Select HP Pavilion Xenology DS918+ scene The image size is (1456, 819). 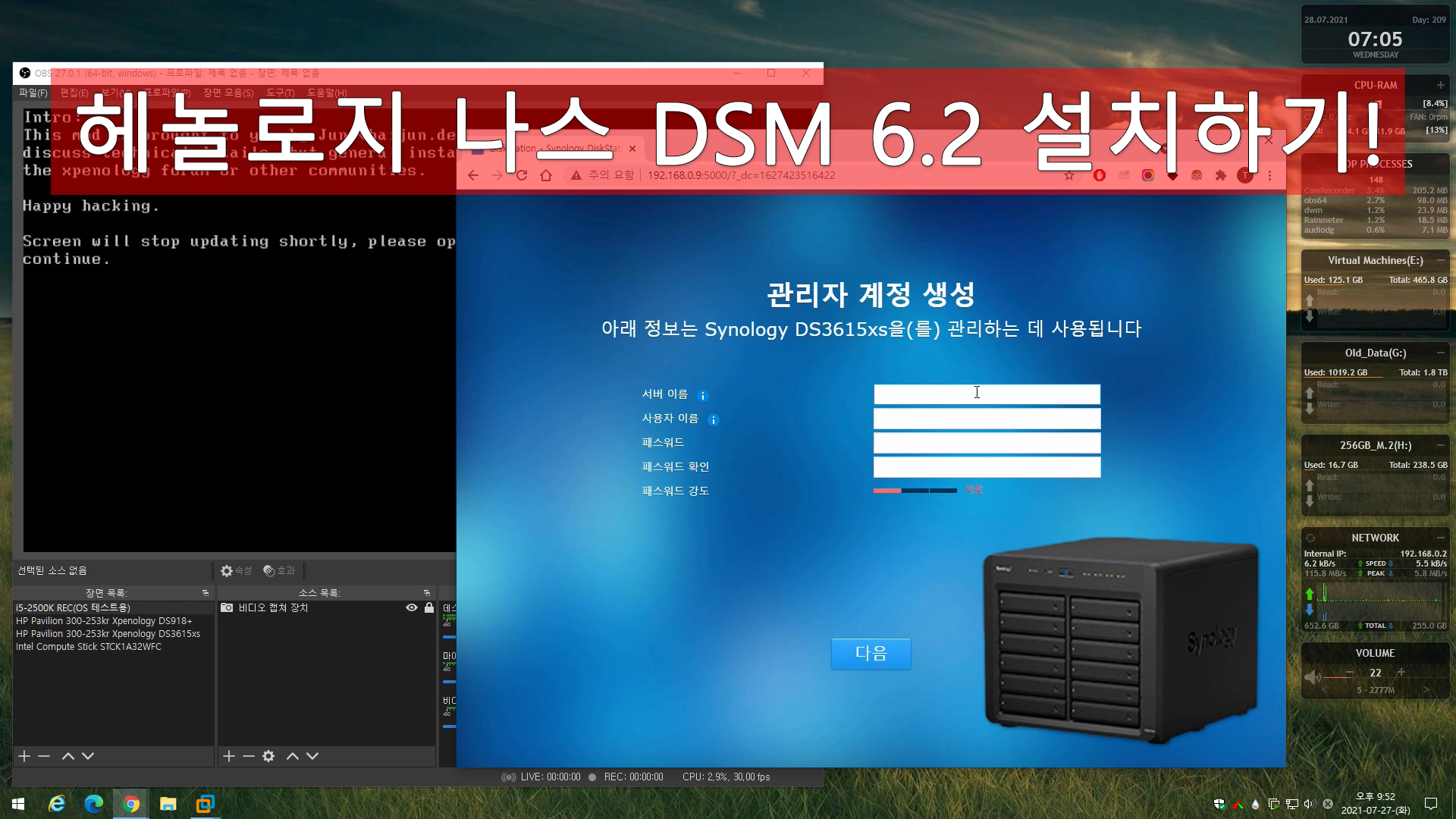(104, 620)
